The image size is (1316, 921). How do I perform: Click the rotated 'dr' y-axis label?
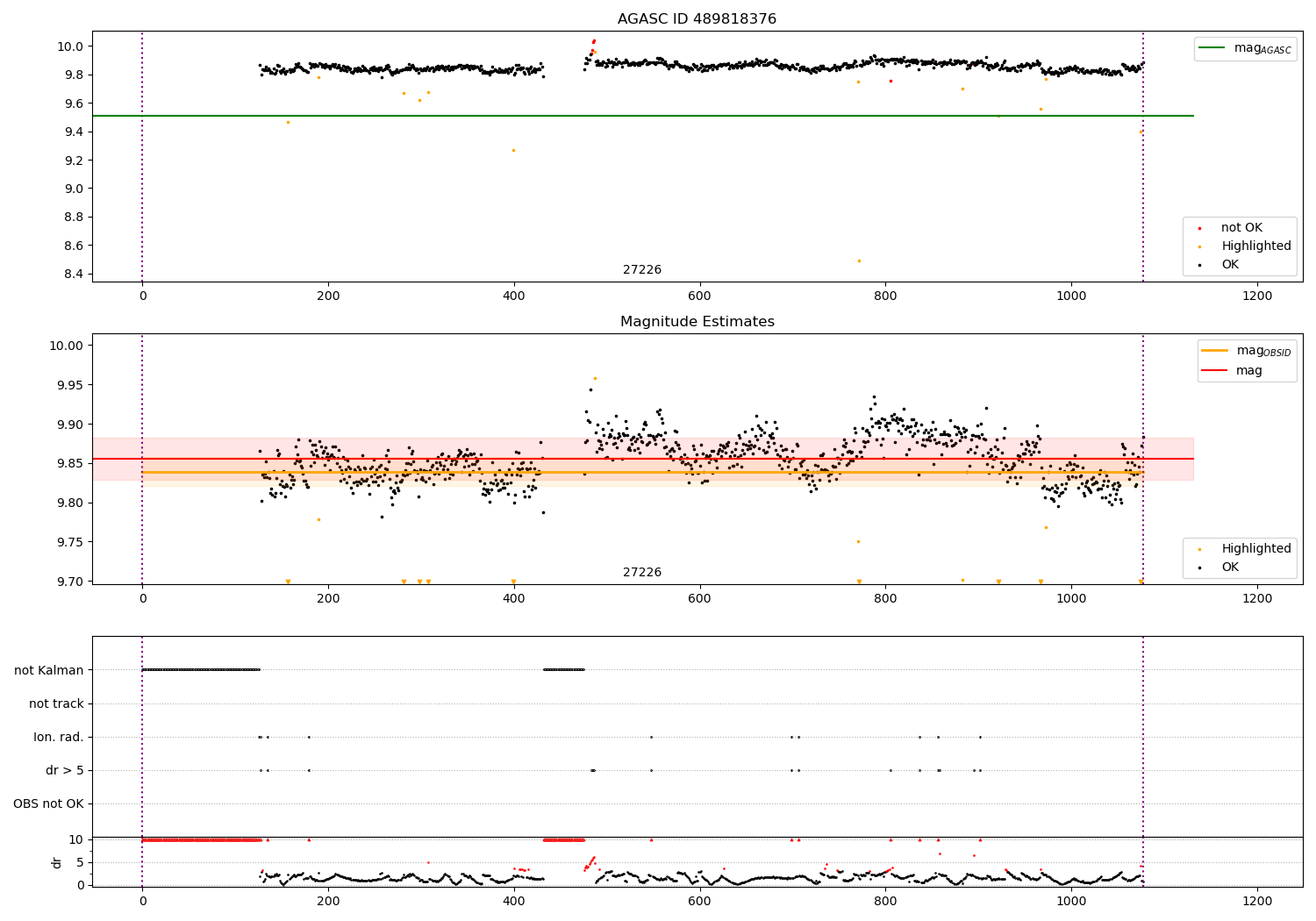[57, 862]
